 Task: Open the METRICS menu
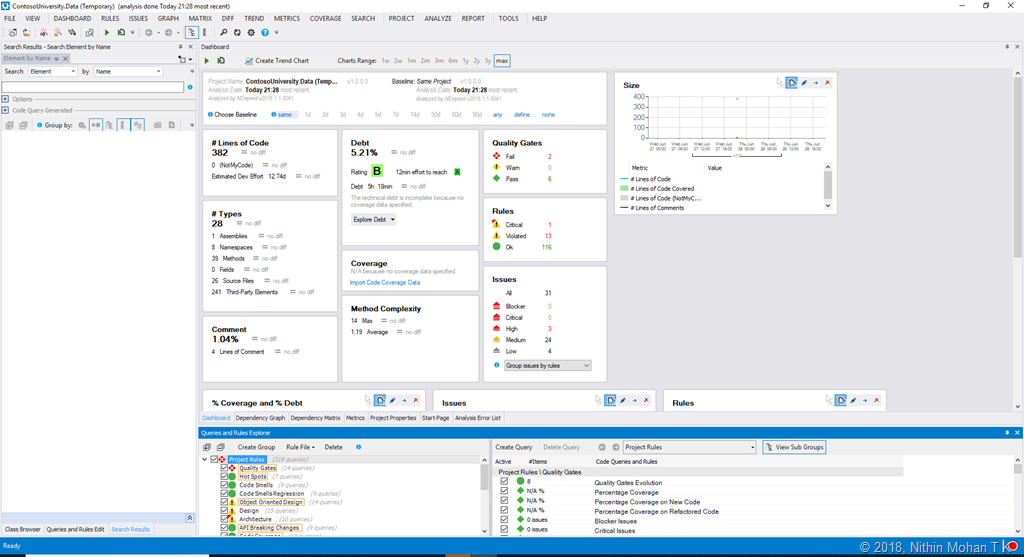click(x=286, y=18)
